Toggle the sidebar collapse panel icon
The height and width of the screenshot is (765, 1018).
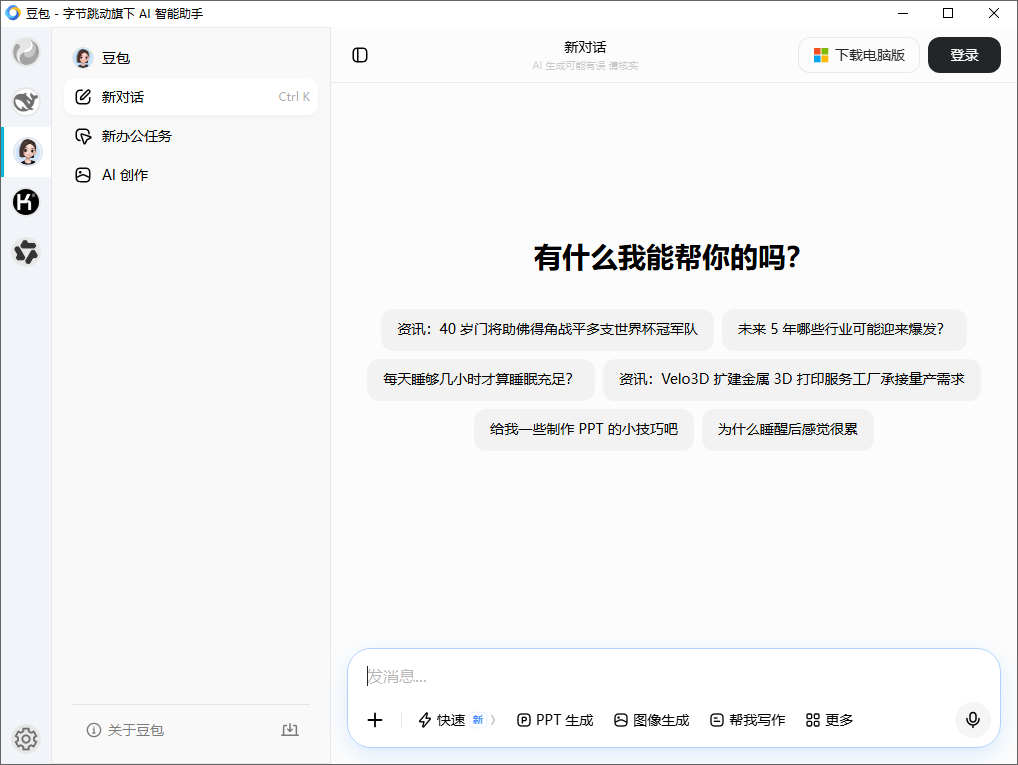point(360,55)
